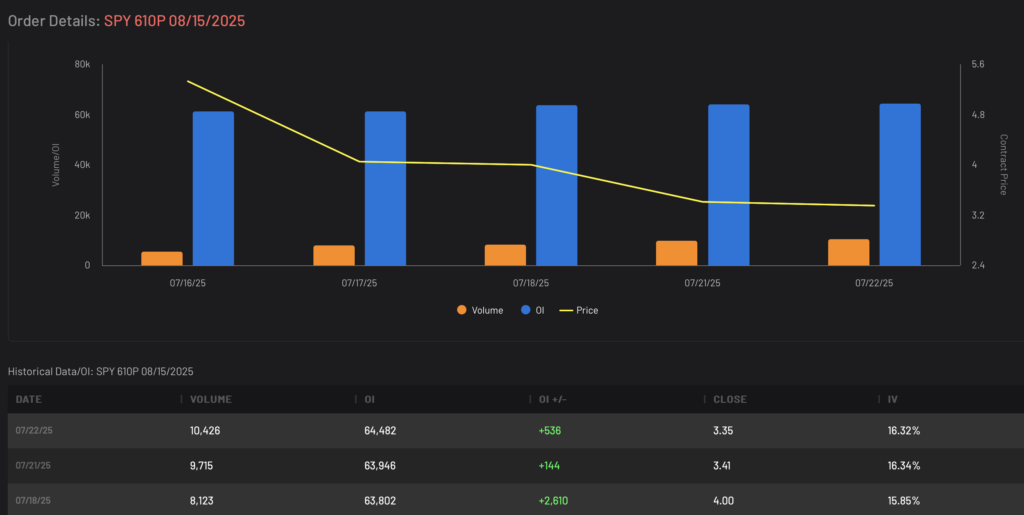This screenshot has width=1024, height=515.
Task: Click the blue OI bar for 07/16/25
Action: pos(213,189)
